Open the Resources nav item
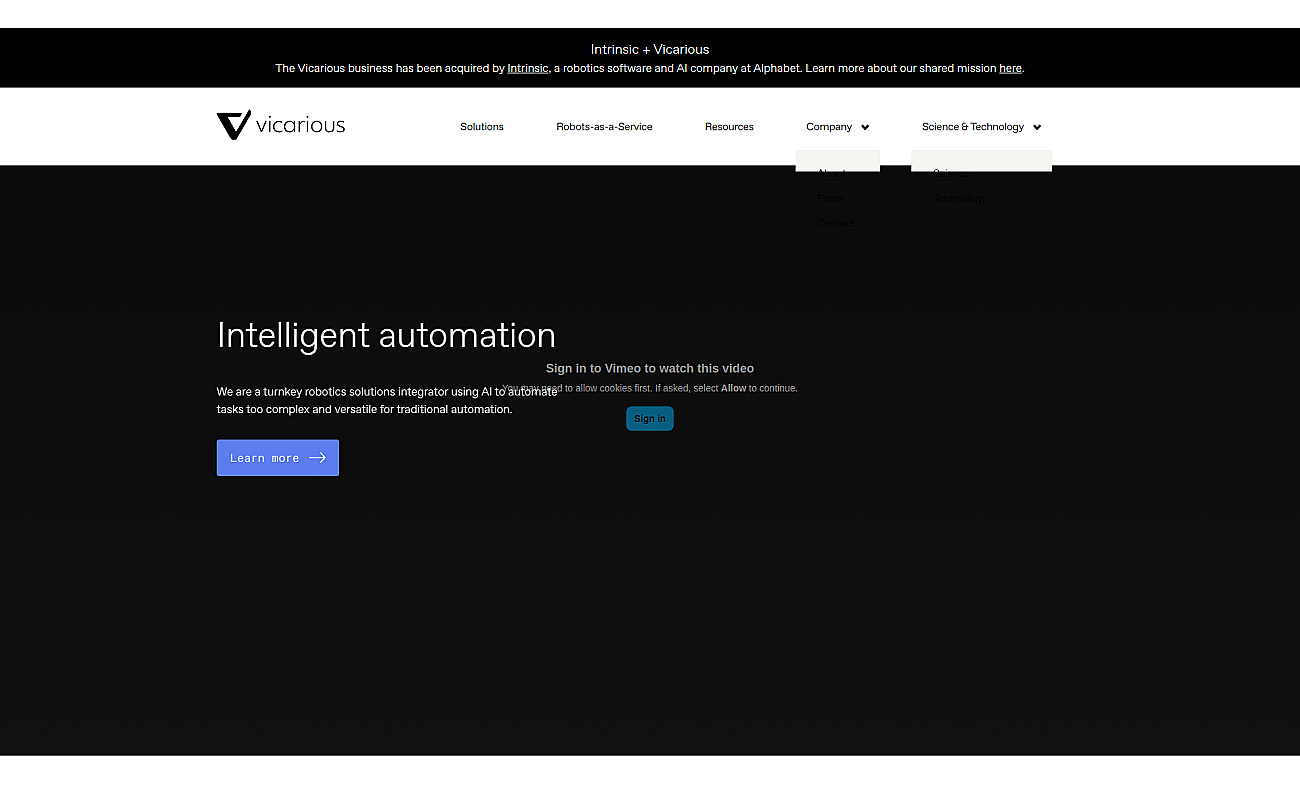Image resolution: width=1300 pixels, height=788 pixels. click(729, 127)
